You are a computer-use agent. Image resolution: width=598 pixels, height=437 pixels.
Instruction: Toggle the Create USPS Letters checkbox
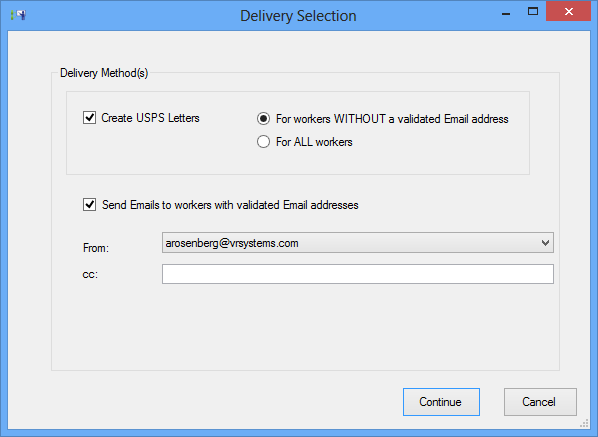point(90,117)
